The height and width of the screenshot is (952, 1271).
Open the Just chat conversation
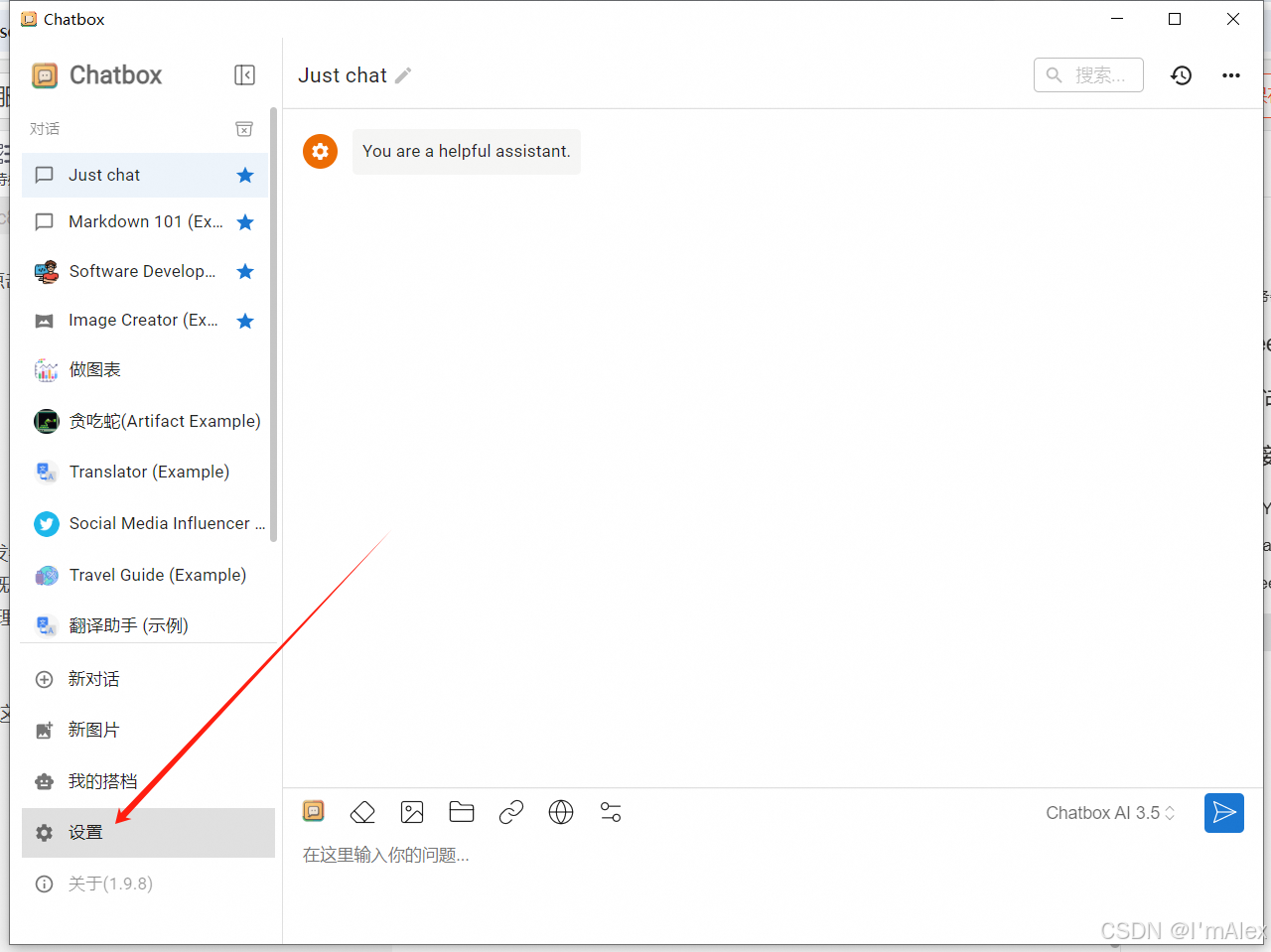point(145,175)
